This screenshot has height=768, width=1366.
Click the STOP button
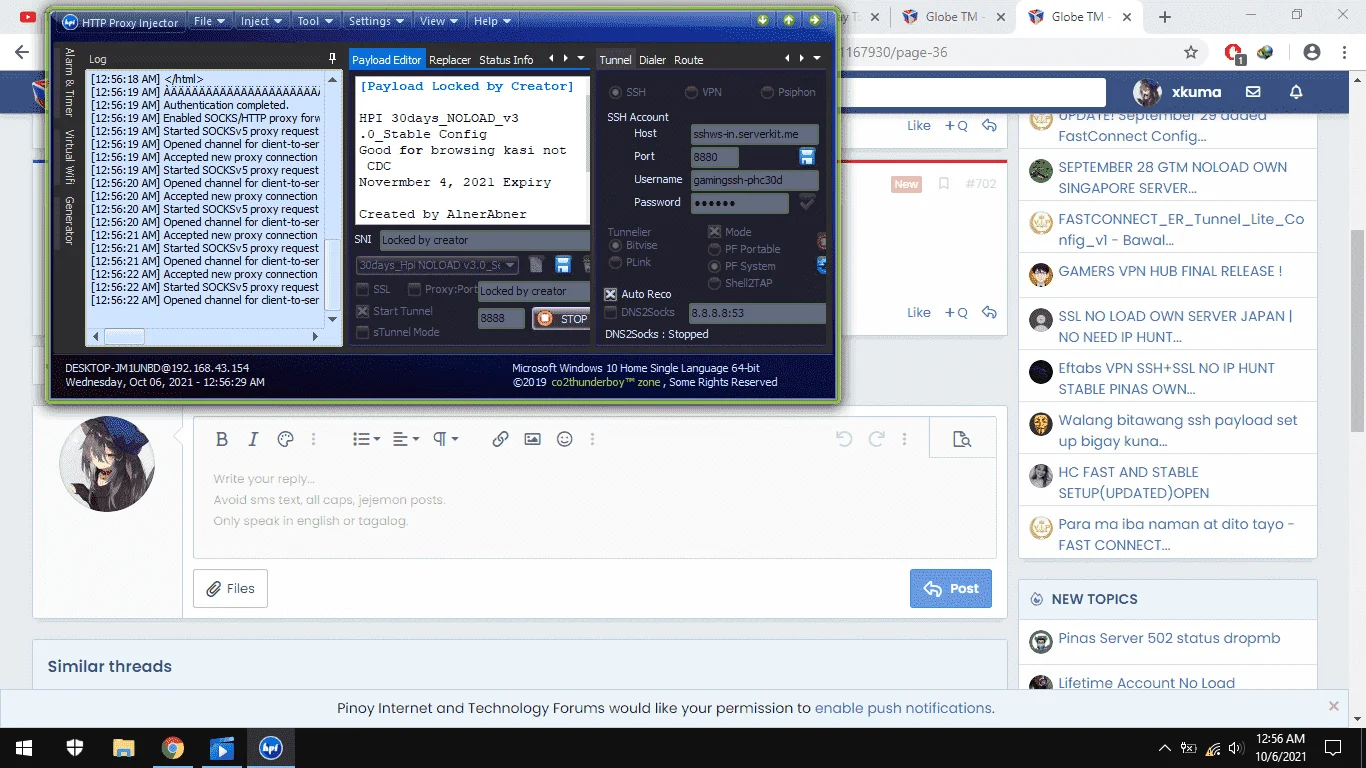pos(561,319)
